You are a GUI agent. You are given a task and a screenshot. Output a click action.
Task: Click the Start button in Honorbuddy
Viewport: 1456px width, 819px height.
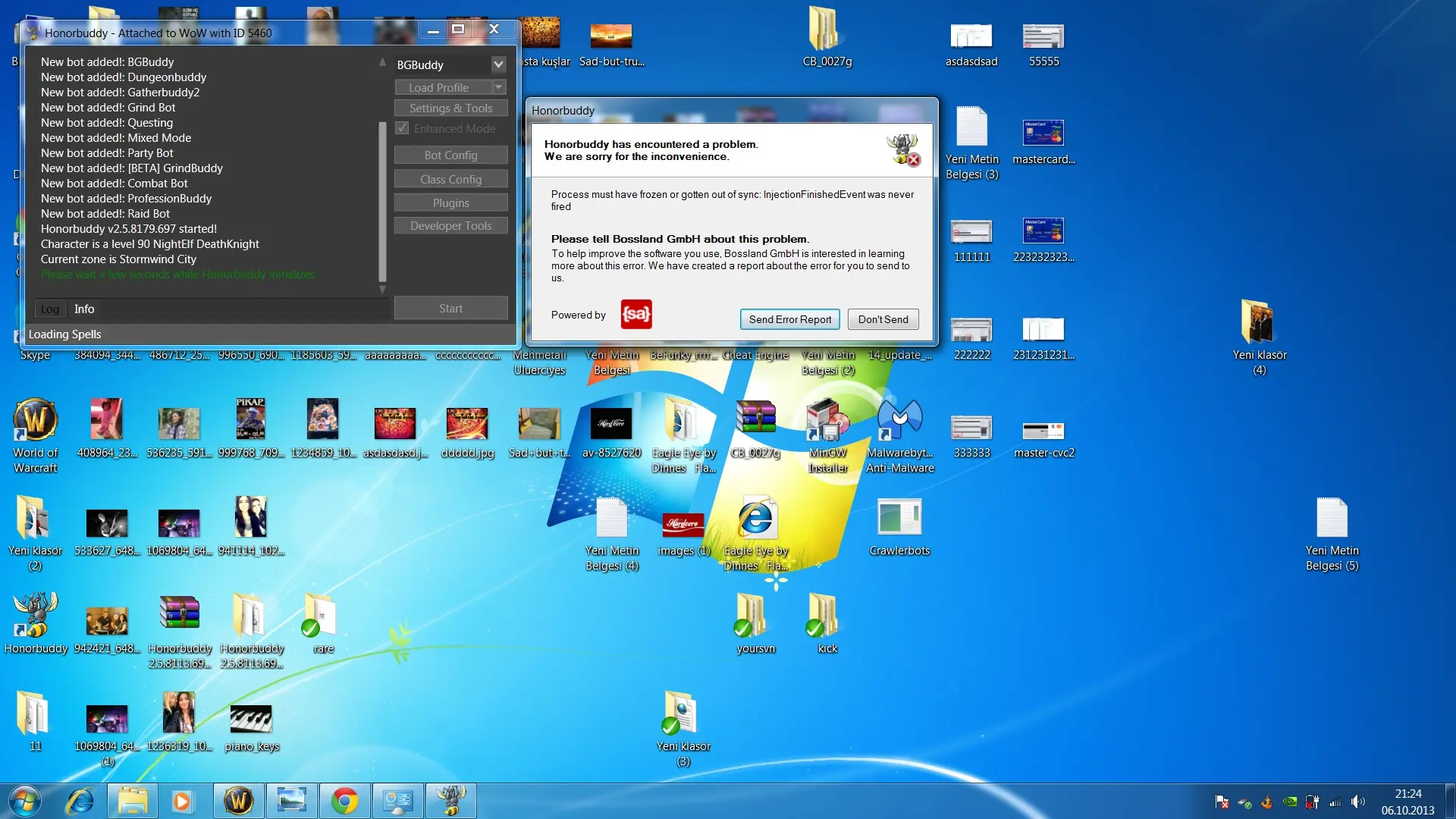(x=450, y=308)
